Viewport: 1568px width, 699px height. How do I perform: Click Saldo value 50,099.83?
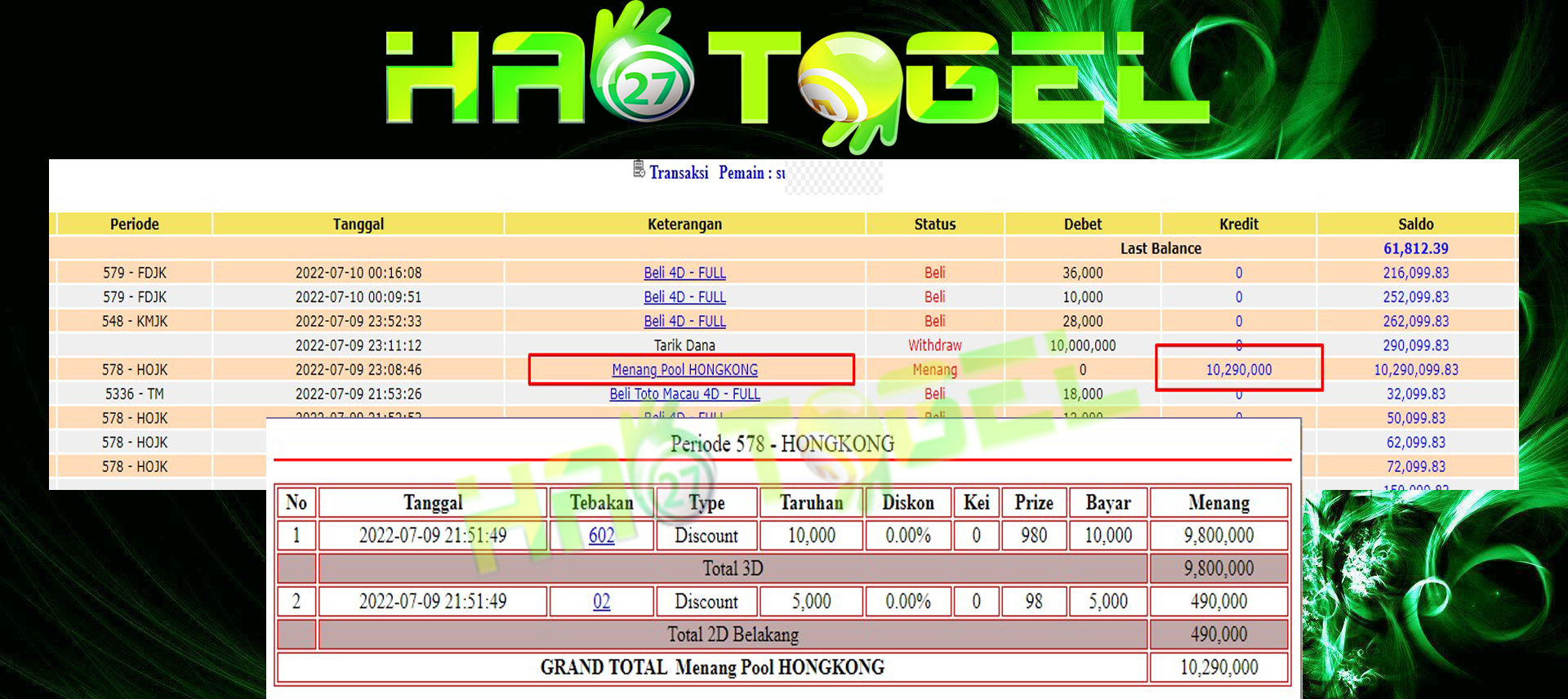pos(1415,418)
